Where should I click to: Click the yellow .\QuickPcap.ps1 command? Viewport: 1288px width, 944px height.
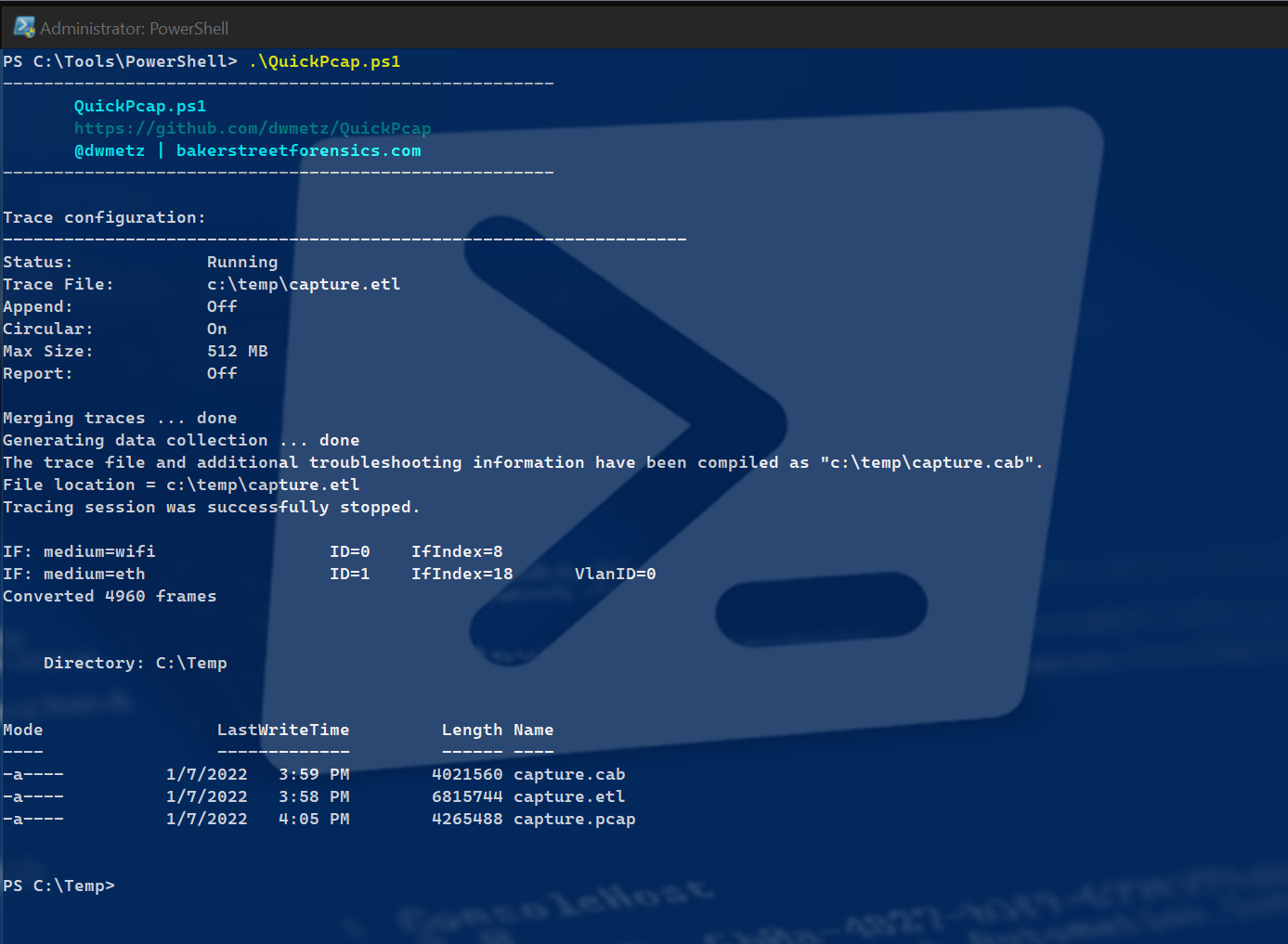[324, 62]
